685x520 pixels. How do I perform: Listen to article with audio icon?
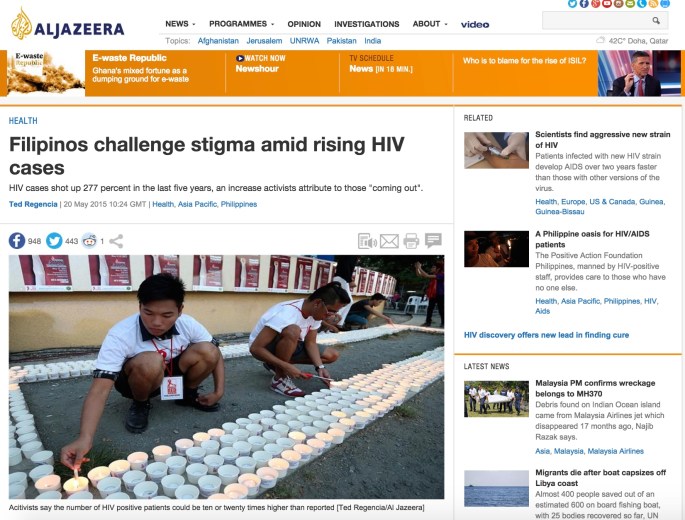(x=367, y=241)
